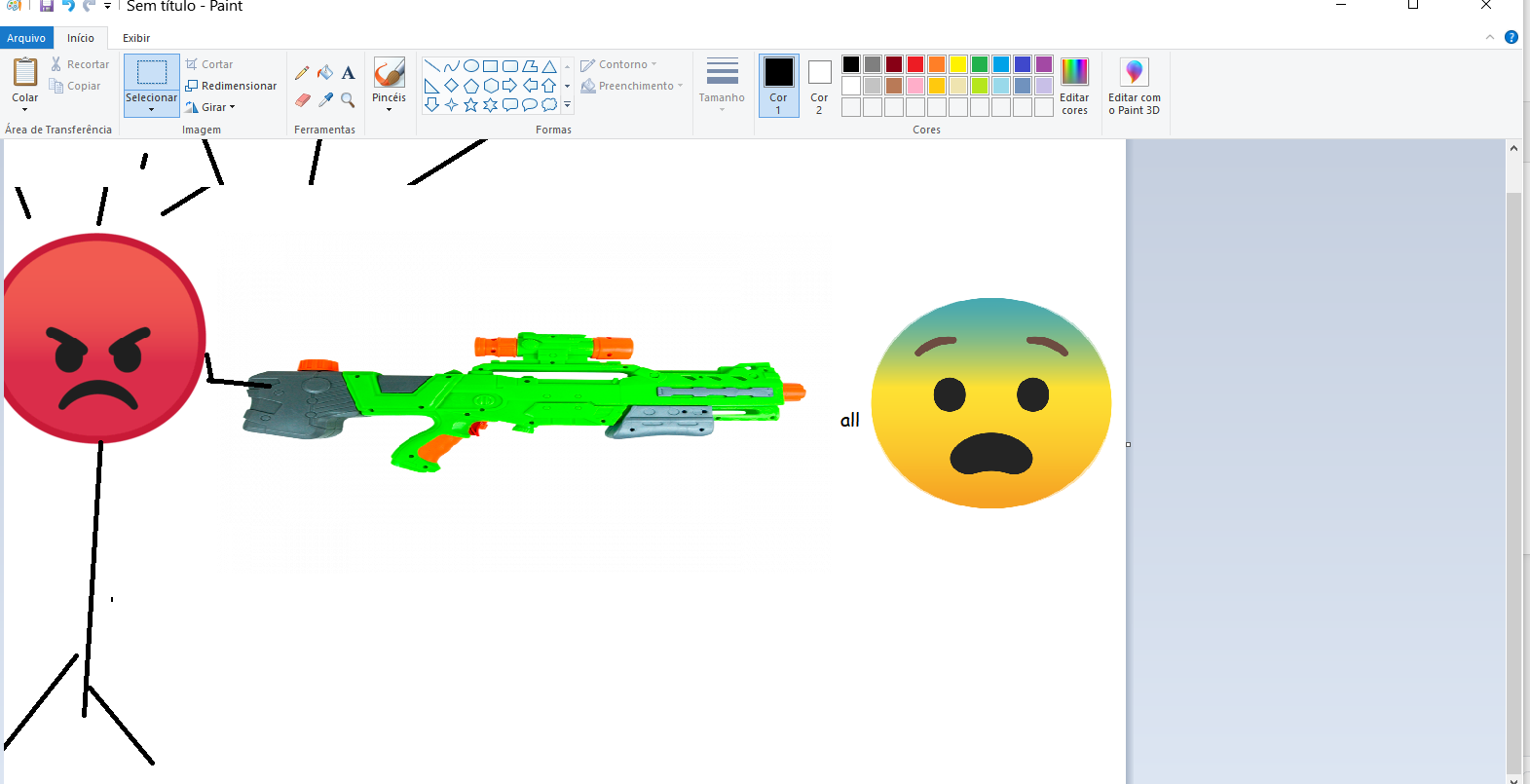This screenshot has height=784, width=1530.
Task: Select the Color picker eyedropper tool
Action: (325, 99)
